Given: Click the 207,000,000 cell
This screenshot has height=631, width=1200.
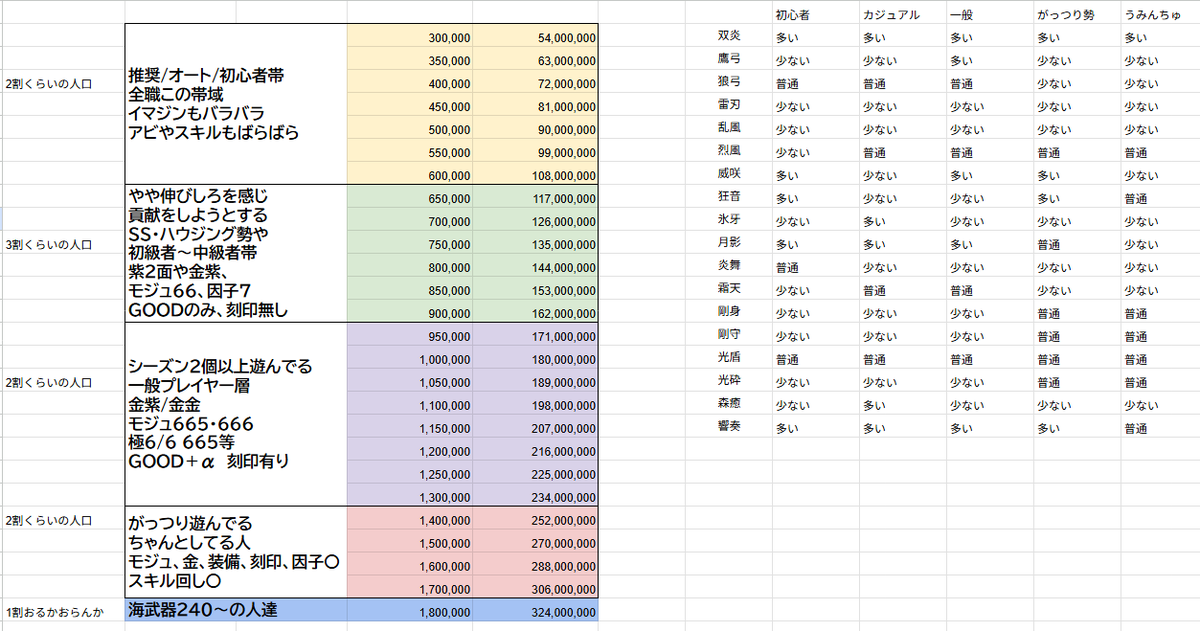Looking at the screenshot, I should pyautogui.click(x=536, y=428).
